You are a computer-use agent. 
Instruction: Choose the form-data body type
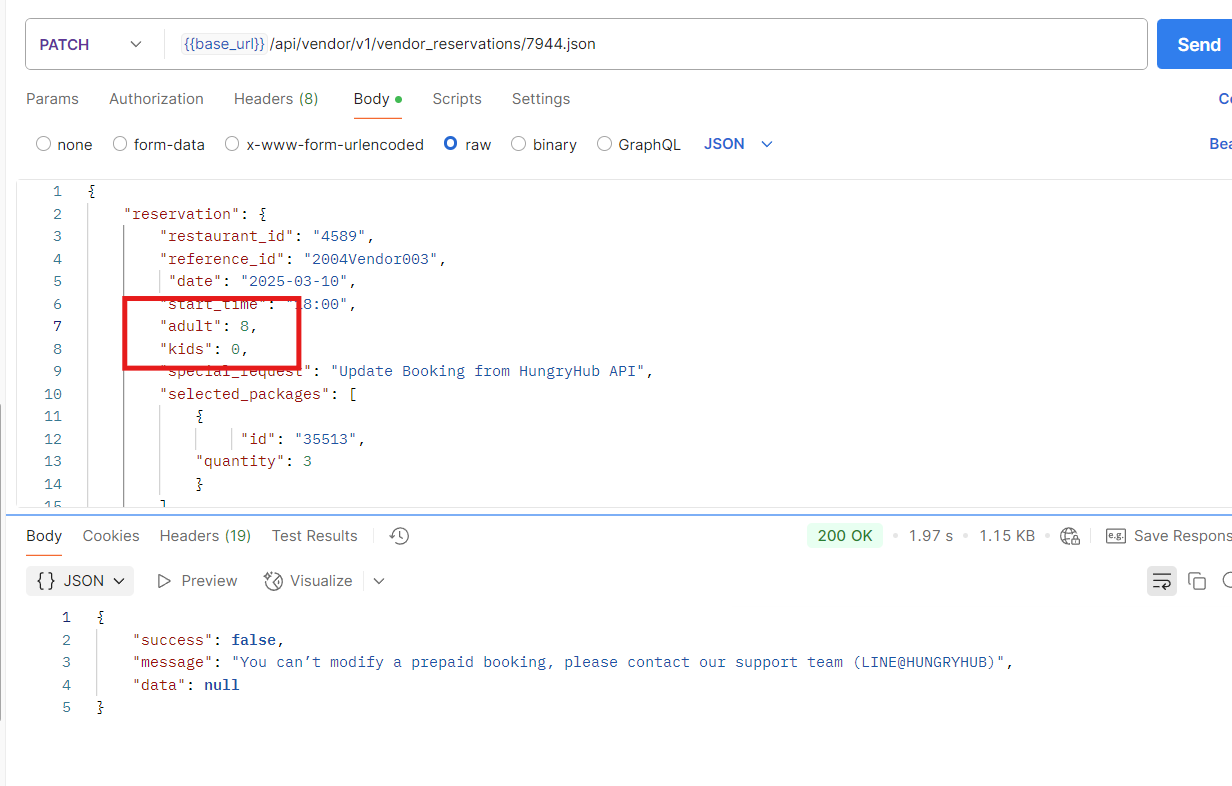click(120, 144)
